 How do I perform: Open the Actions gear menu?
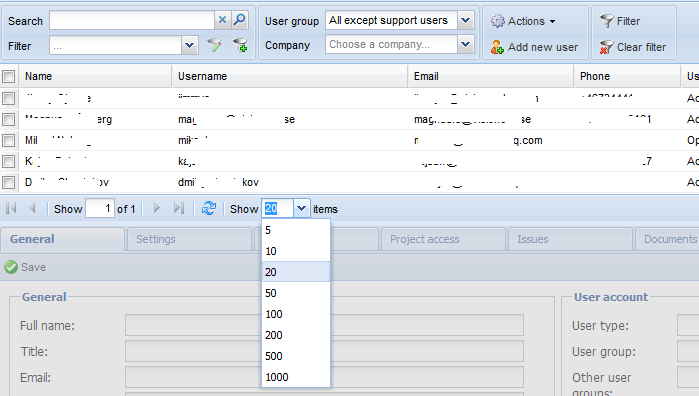(523, 21)
